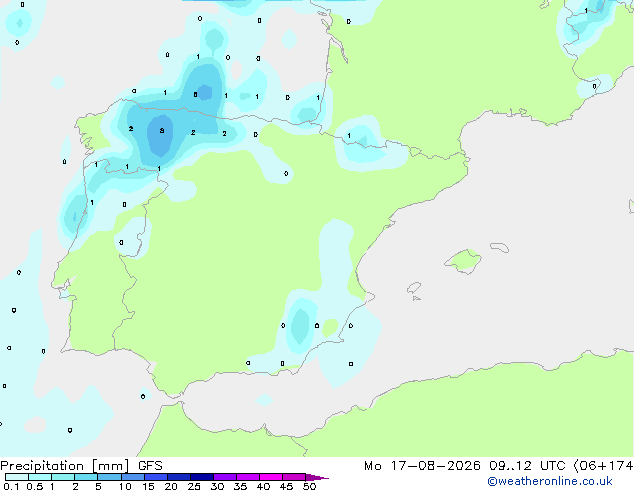Click the "UTC" label
This screenshot has height=490, width=634.
click(x=553, y=466)
